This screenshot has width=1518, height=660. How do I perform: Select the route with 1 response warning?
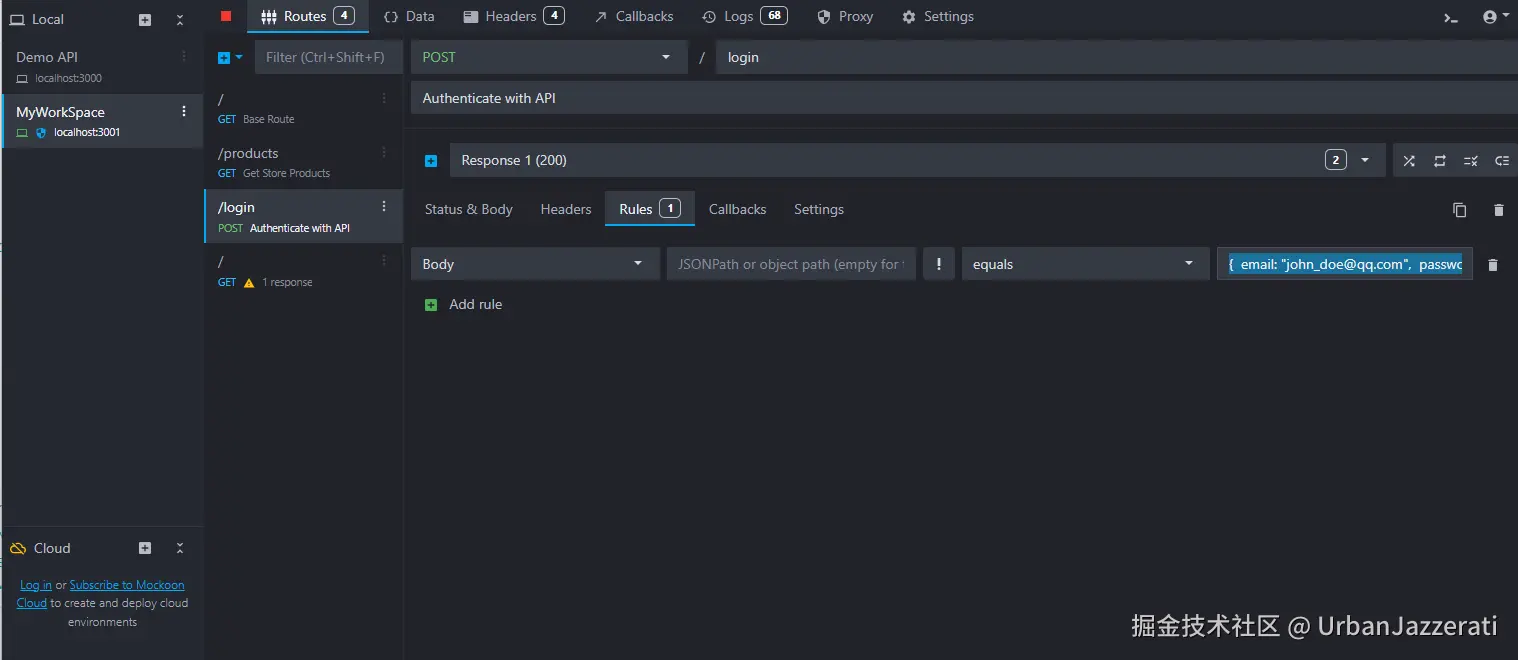pos(303,270)
